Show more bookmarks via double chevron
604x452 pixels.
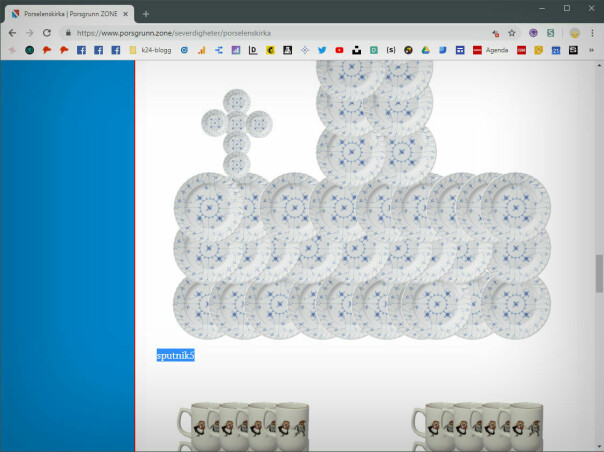591,50
